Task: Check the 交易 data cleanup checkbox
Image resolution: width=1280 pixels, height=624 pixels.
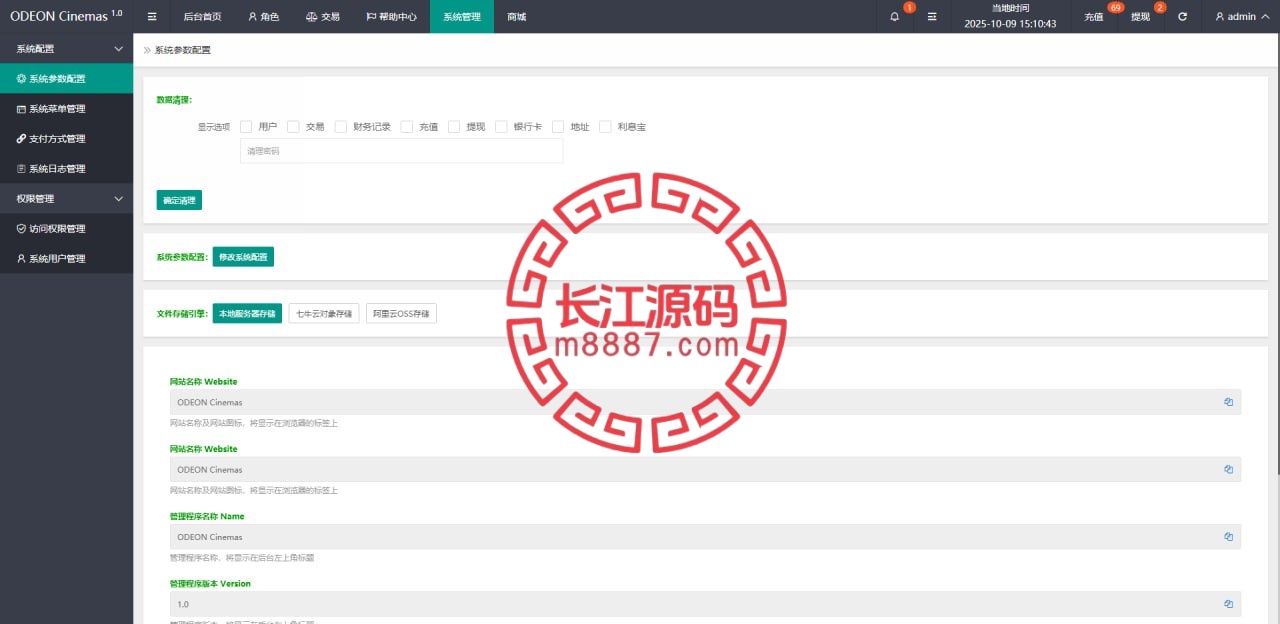Action: pyautogui.click(x=293, y=127)
